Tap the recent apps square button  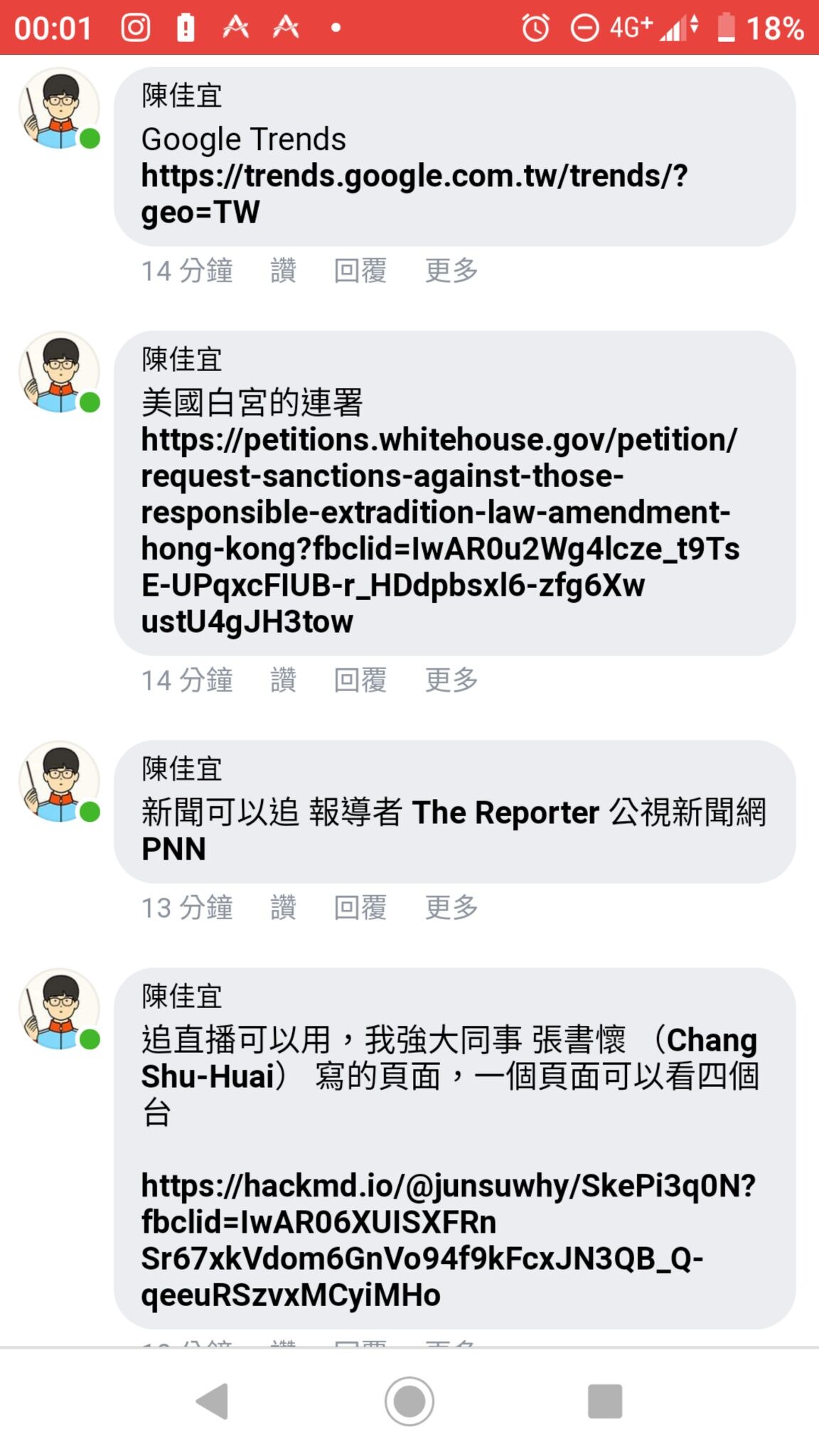click(x=605, y=1401)
